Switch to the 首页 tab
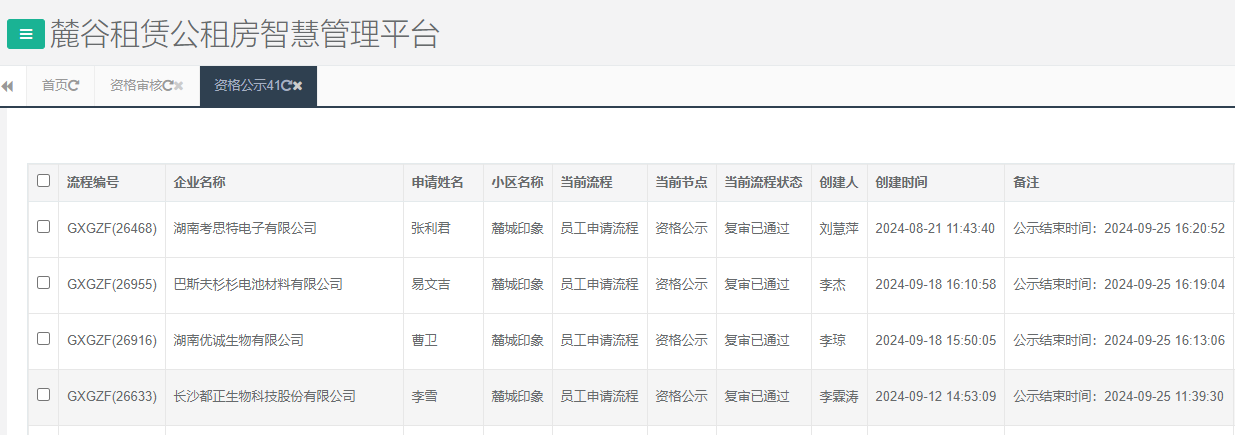The width and height of the screenshot is (1235, 435). pos(54,86)
